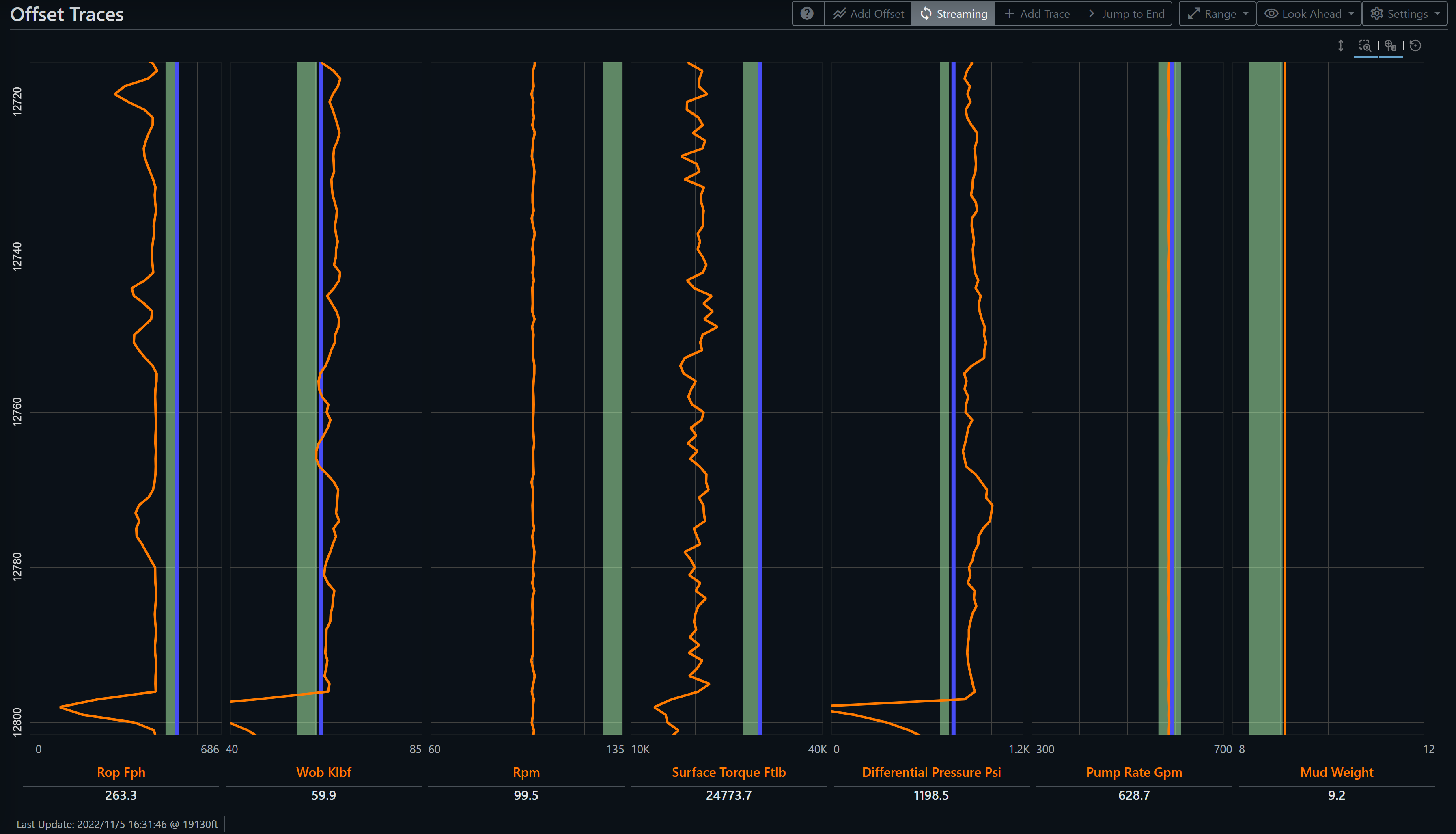Select the Rpm trace label
1456x834 pixels.
point(526,772)
